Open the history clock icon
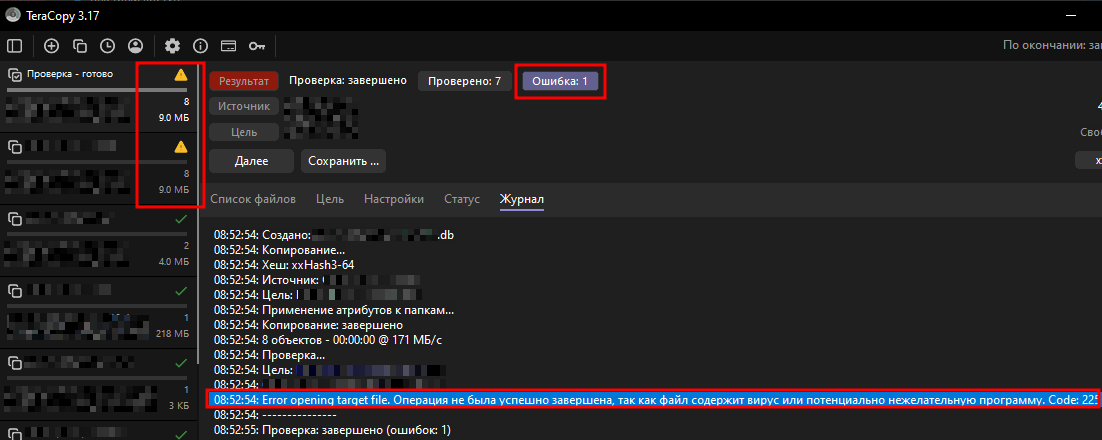 click(x=108, y=46)
